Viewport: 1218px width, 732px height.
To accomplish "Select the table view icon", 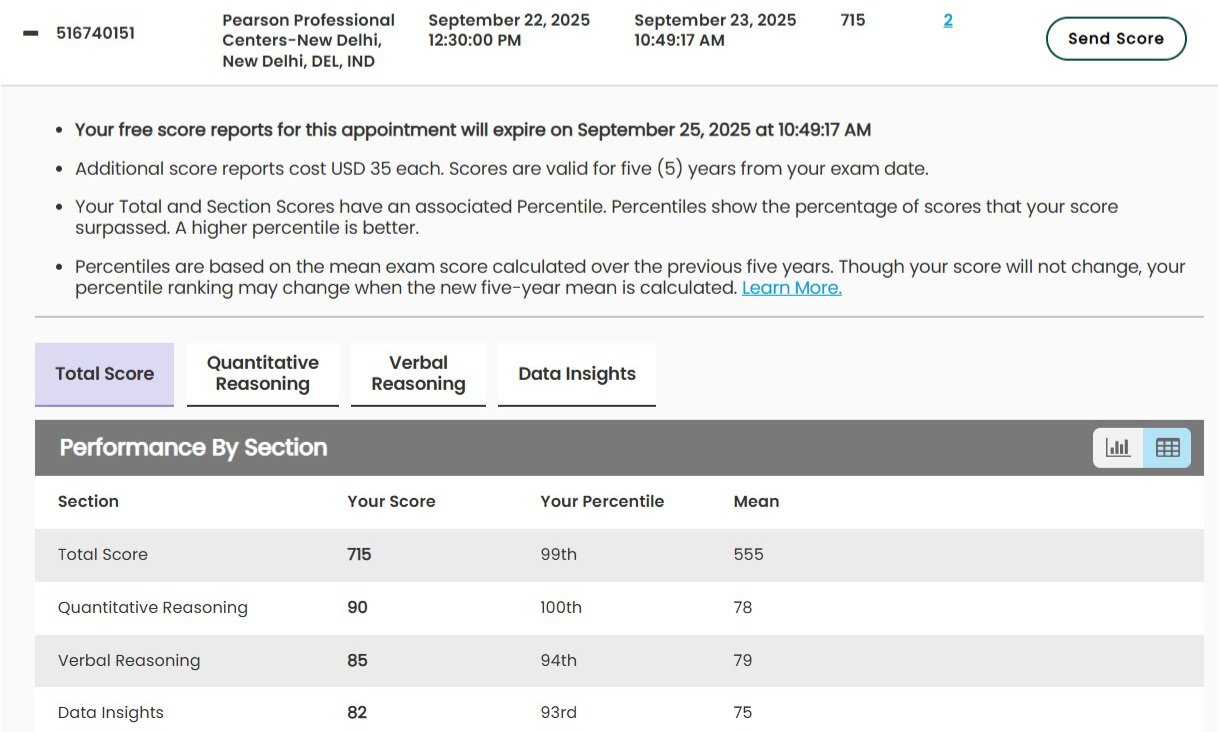I will coord(1167,448).
